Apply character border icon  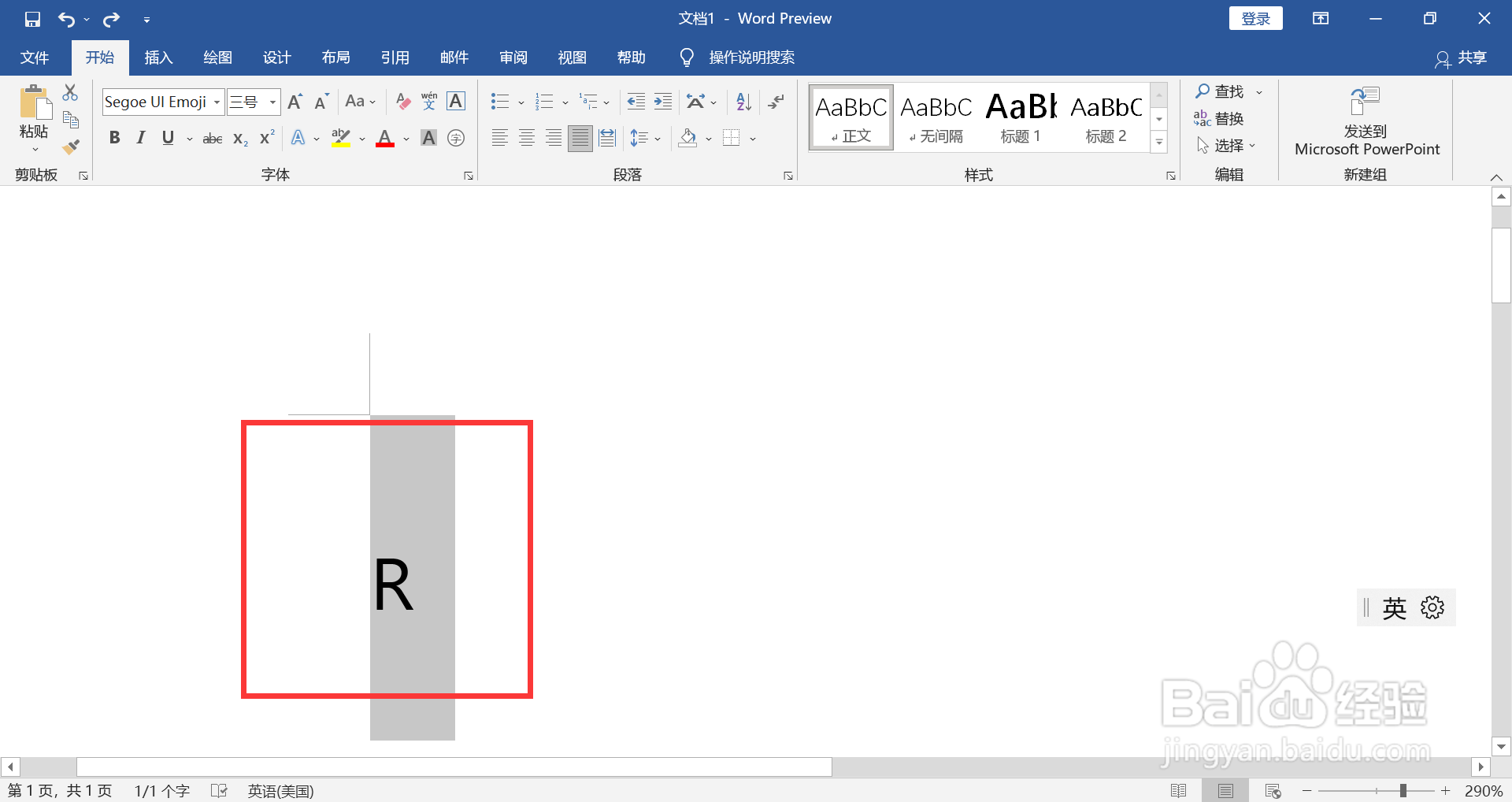coord(456,102)
